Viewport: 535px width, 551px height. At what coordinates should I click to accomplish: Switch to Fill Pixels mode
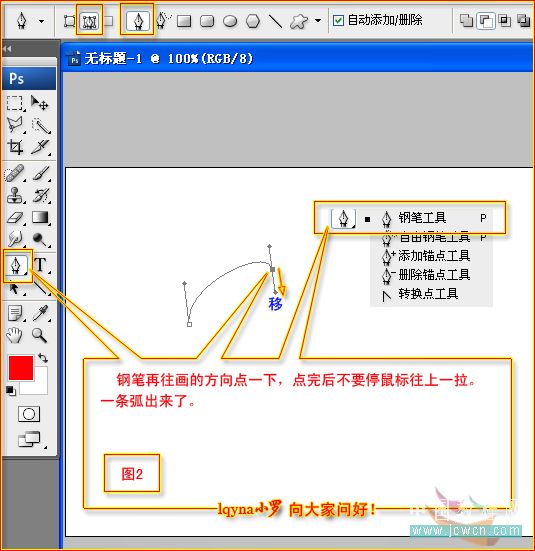109,21
